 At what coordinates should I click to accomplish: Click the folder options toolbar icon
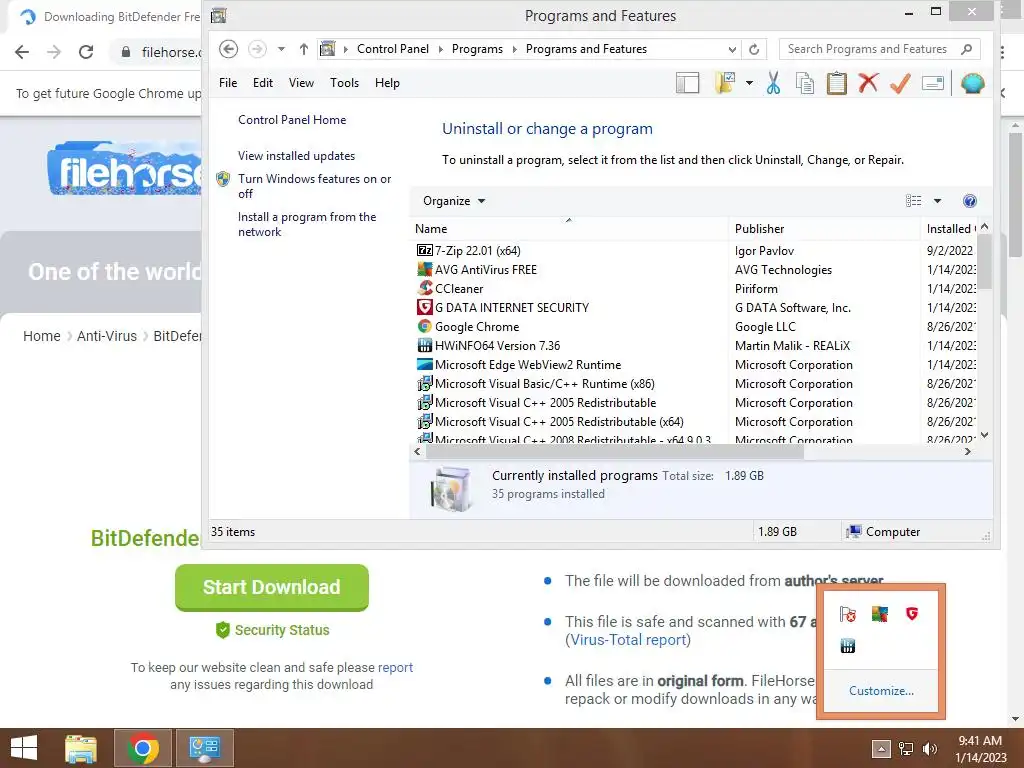click(x=725, y=83)
